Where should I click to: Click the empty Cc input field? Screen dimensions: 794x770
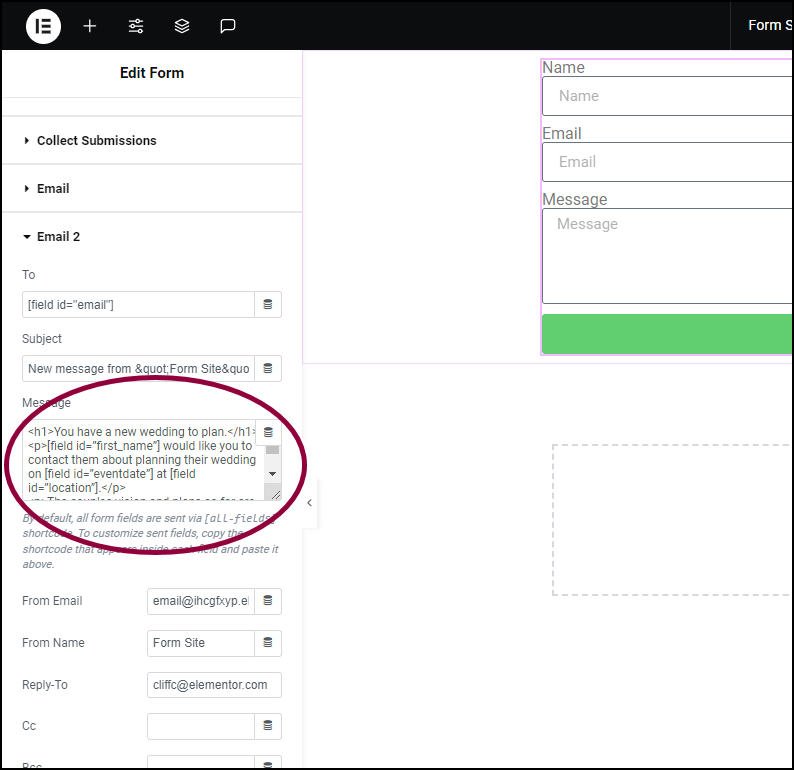coord(201,726)
